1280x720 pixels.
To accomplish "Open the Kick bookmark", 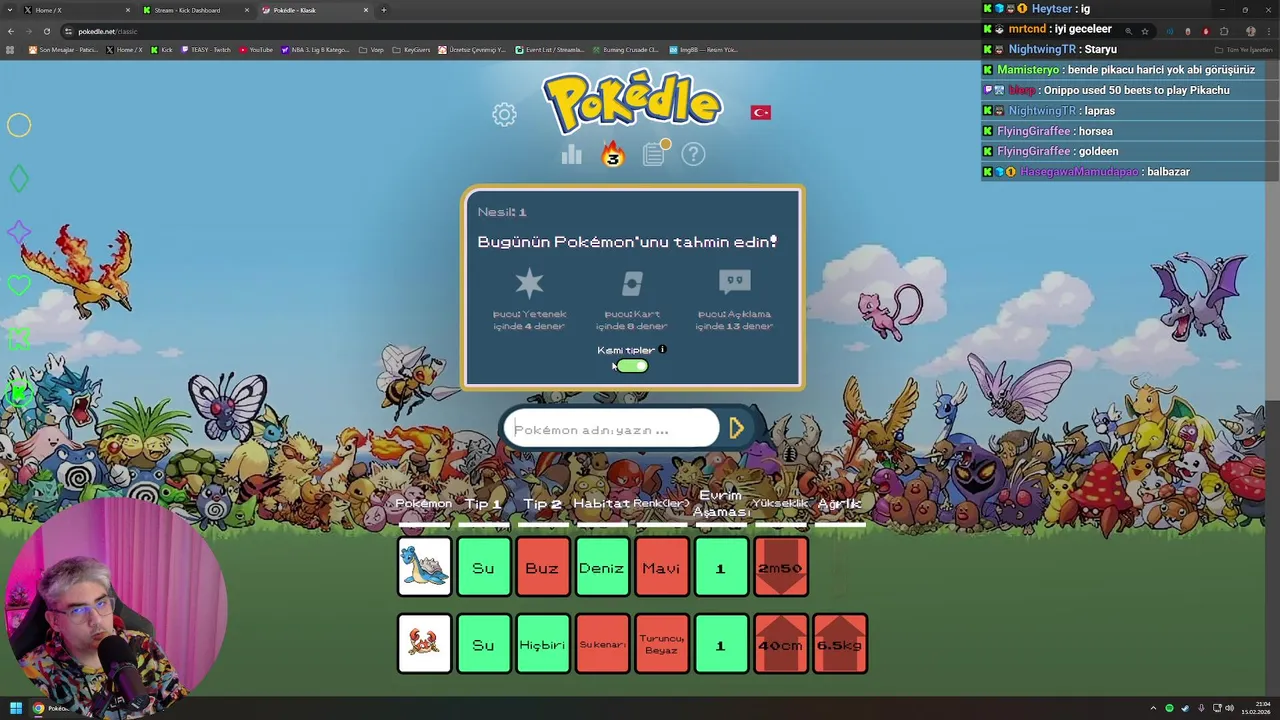I will pyautogui.click(x=162, y=50).
